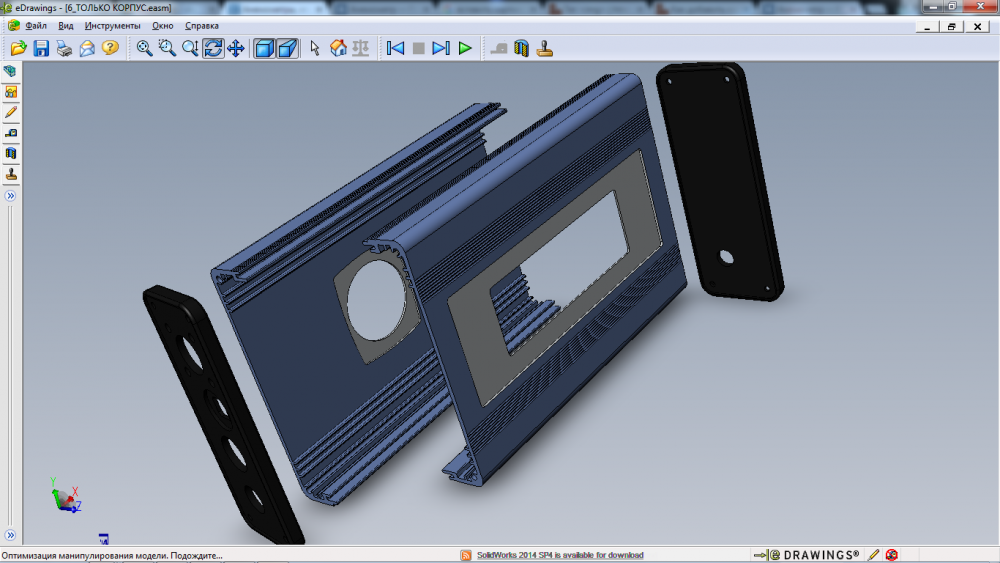Open Measure tape icon in left sidebar
The height and width of the screenshot is (563, 1000).
point(10,133)
